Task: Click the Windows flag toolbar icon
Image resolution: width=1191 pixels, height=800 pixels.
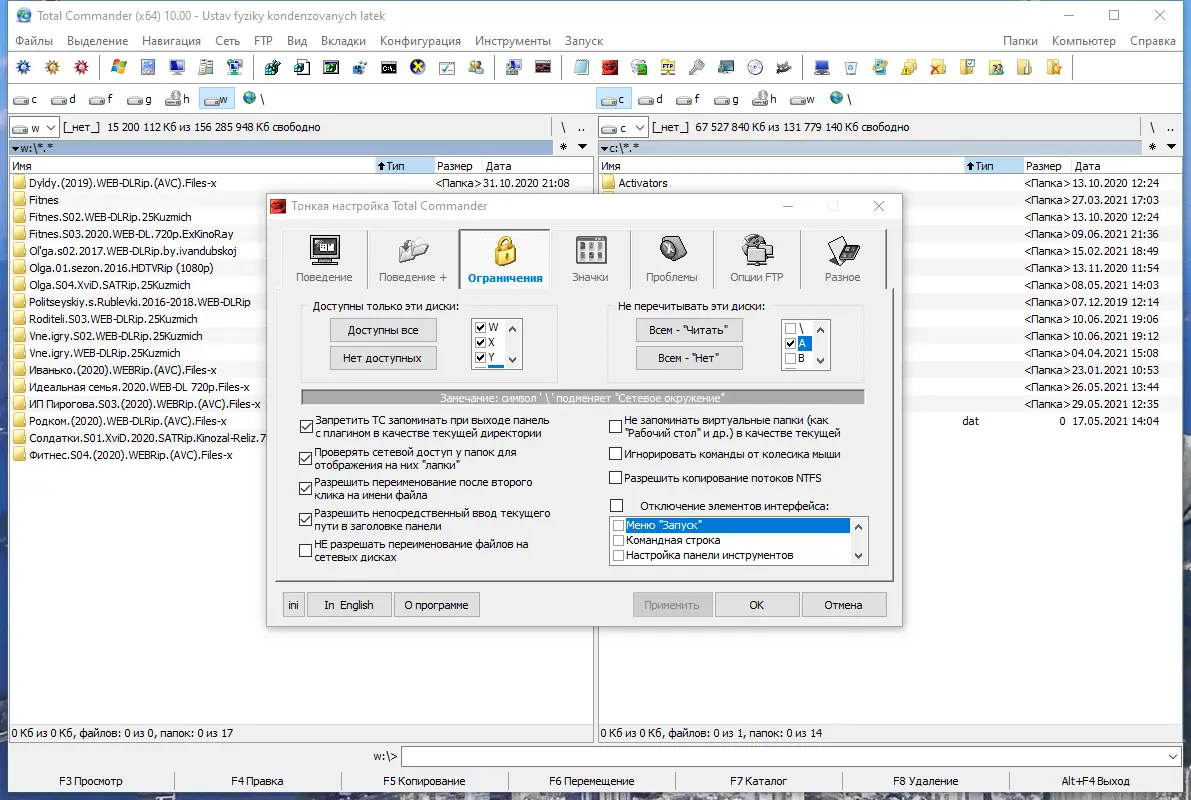Action: click(x=118, y=68)
